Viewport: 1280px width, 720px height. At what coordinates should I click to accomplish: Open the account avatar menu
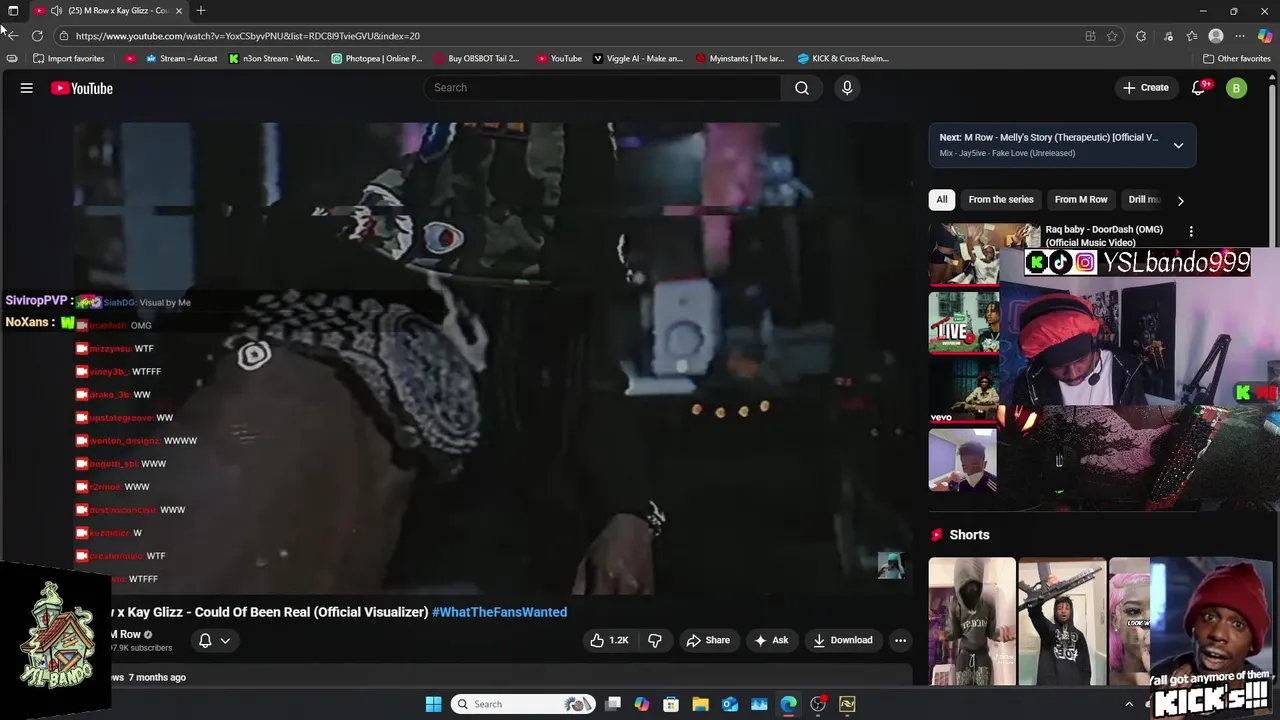click(1237, 88)
